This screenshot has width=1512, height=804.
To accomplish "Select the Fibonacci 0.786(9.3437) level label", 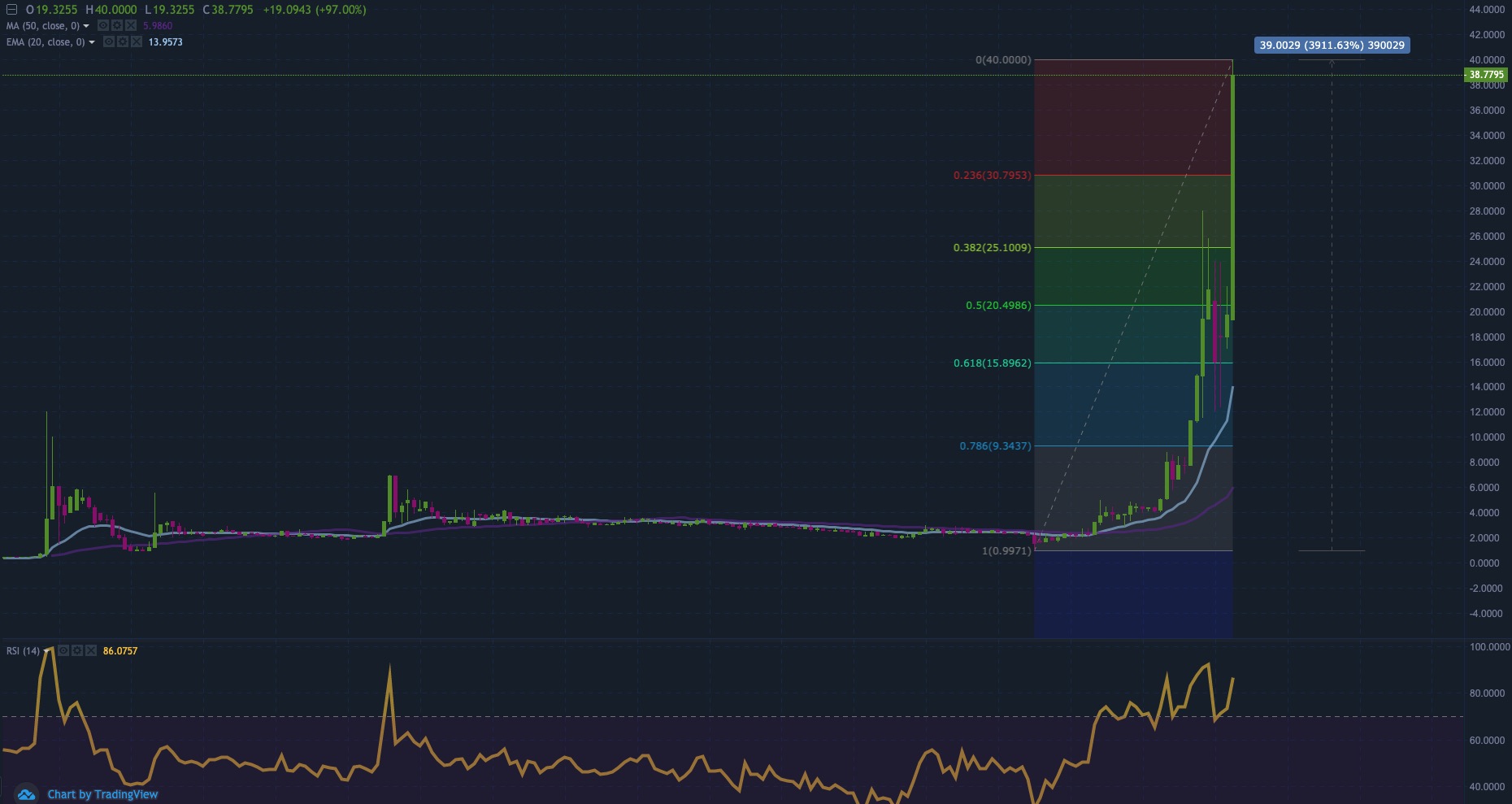I will [995, 446].
